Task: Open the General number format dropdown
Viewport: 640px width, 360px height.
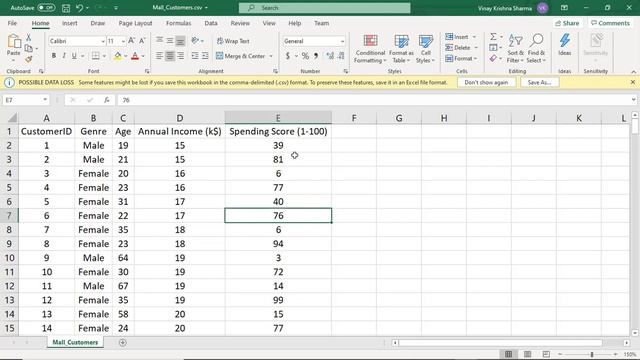Action: point(342,41)
